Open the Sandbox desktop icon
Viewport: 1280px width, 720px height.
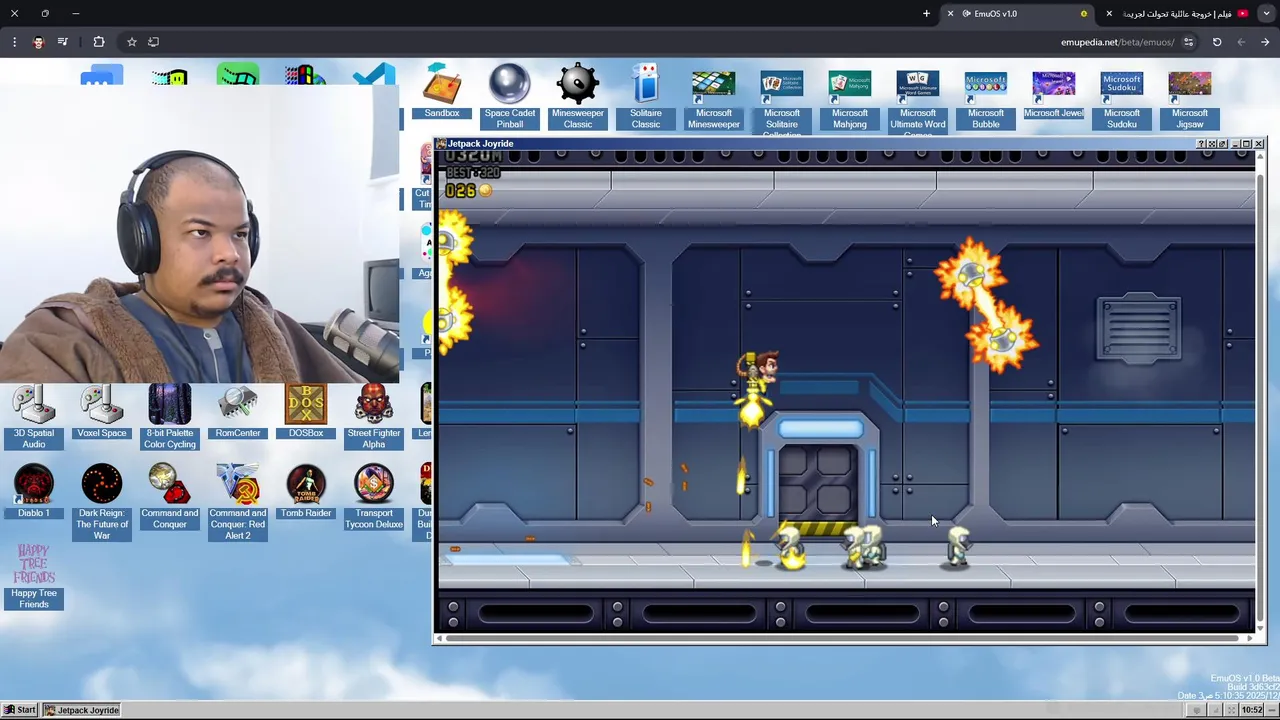[441, 92]
